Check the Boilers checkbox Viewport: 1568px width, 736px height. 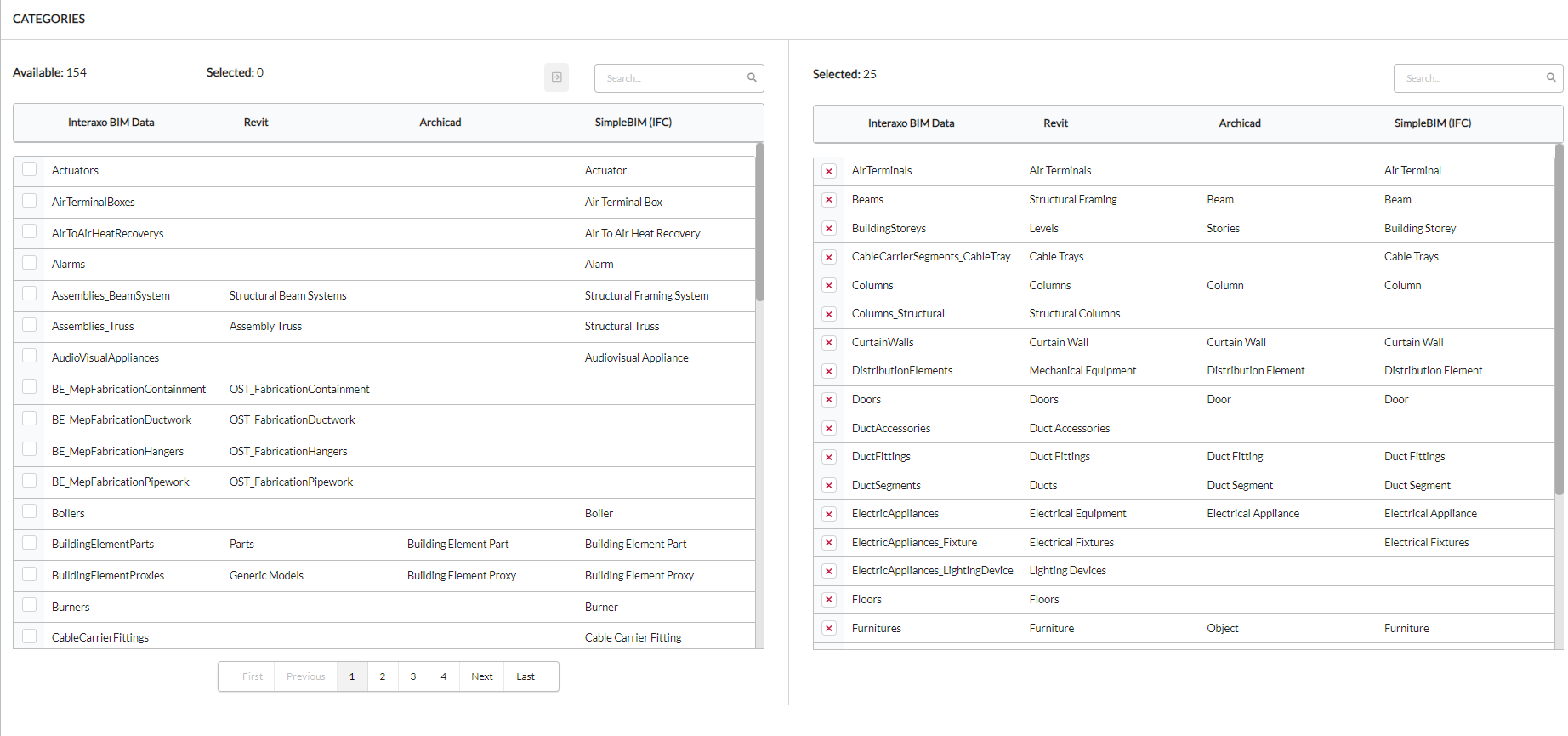[x=30, y=511]
